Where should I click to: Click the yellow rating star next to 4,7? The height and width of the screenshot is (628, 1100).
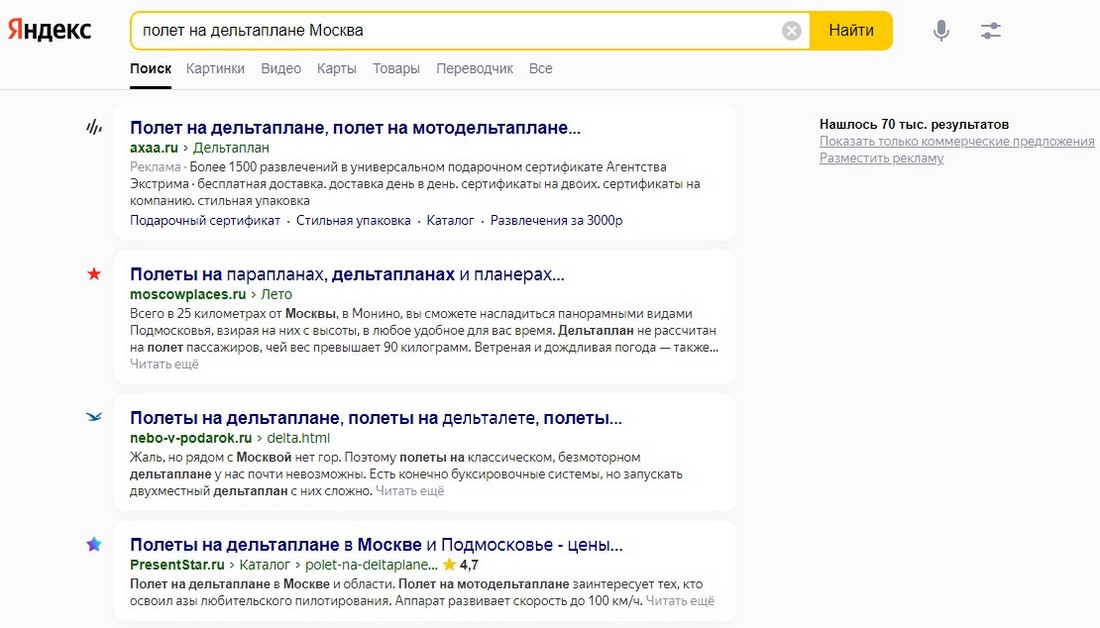coord(449,564)
